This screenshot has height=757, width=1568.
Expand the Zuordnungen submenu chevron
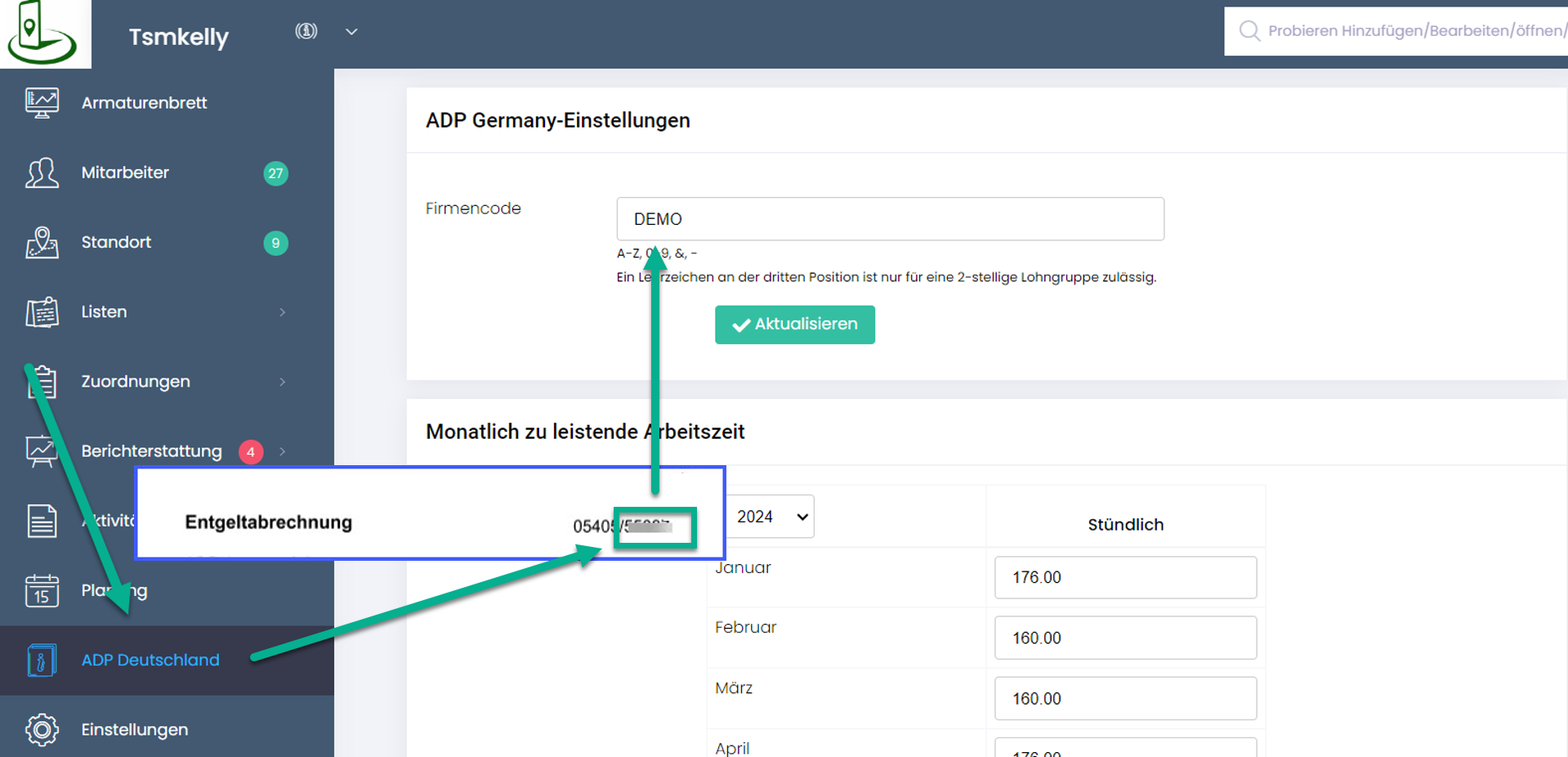283,382
